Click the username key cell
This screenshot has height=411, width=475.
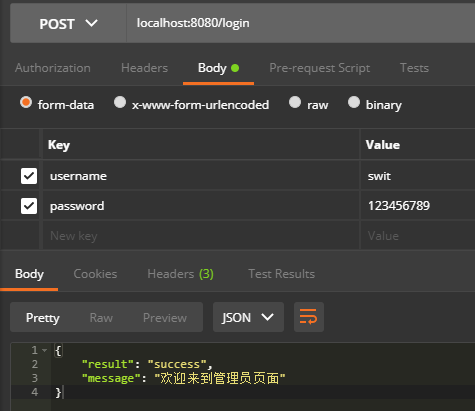201,176
